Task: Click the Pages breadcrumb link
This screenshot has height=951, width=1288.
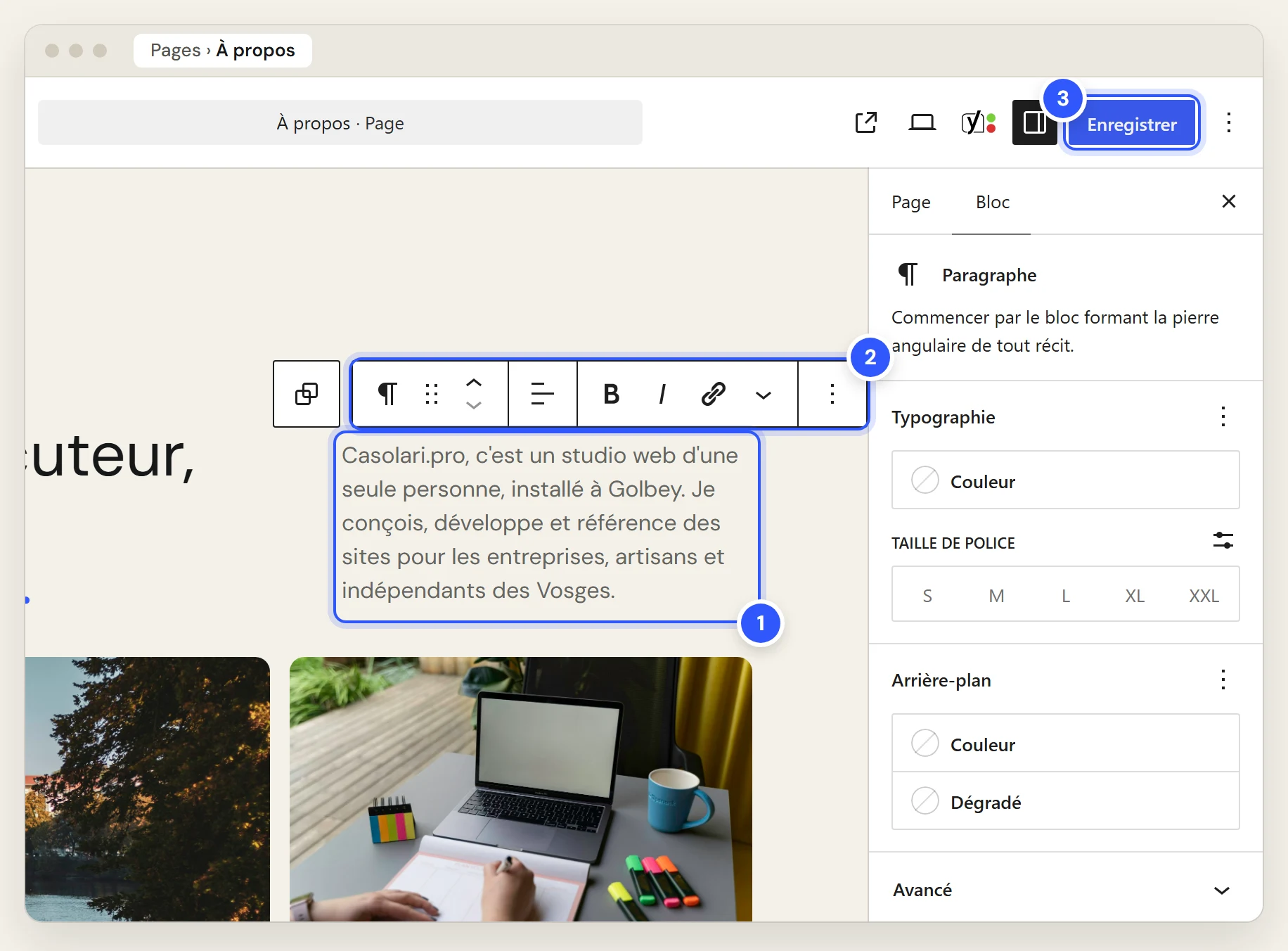Action: (175, 50)
